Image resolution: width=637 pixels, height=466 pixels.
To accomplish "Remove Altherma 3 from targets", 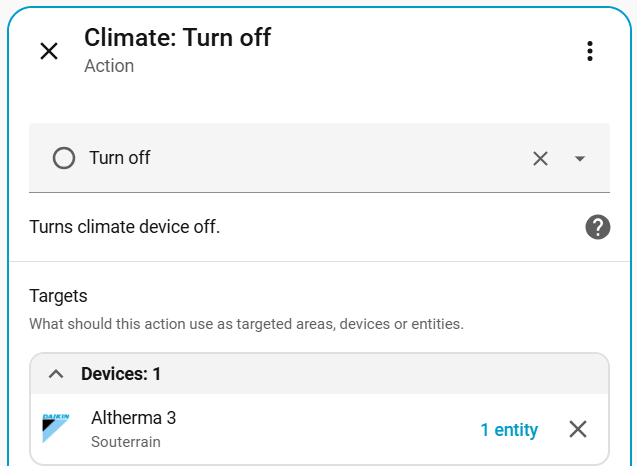I will pyautogui.click(x=578, y=430).
